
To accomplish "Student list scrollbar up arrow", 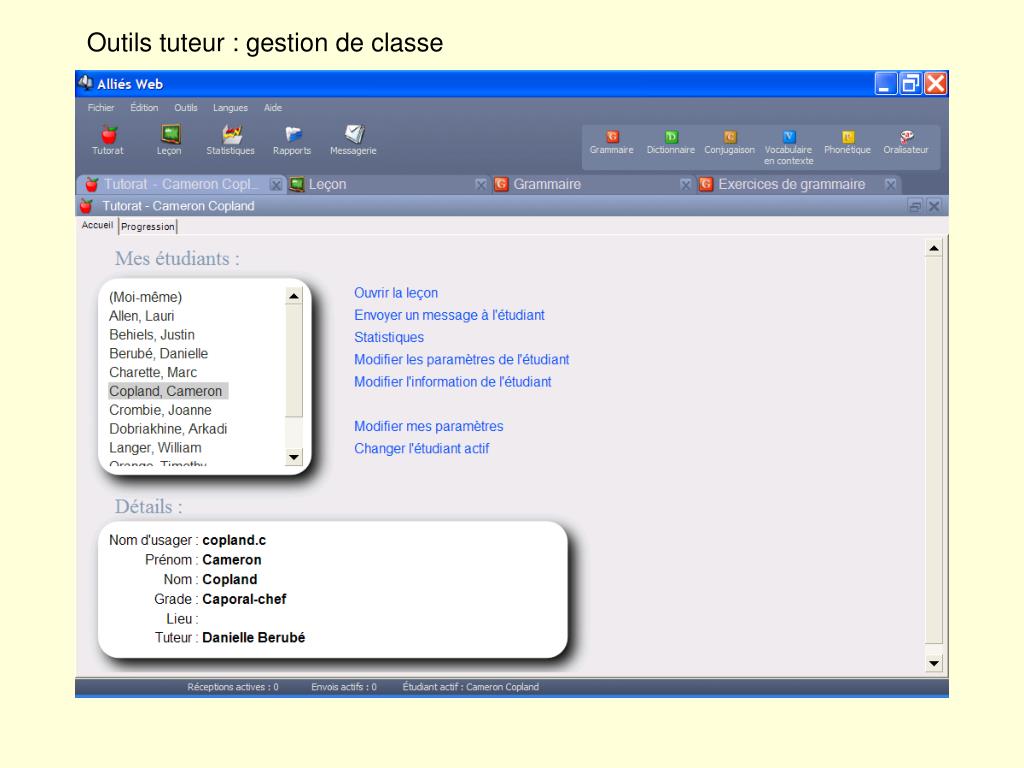I will pyautogui.click(x=294, y=296).
